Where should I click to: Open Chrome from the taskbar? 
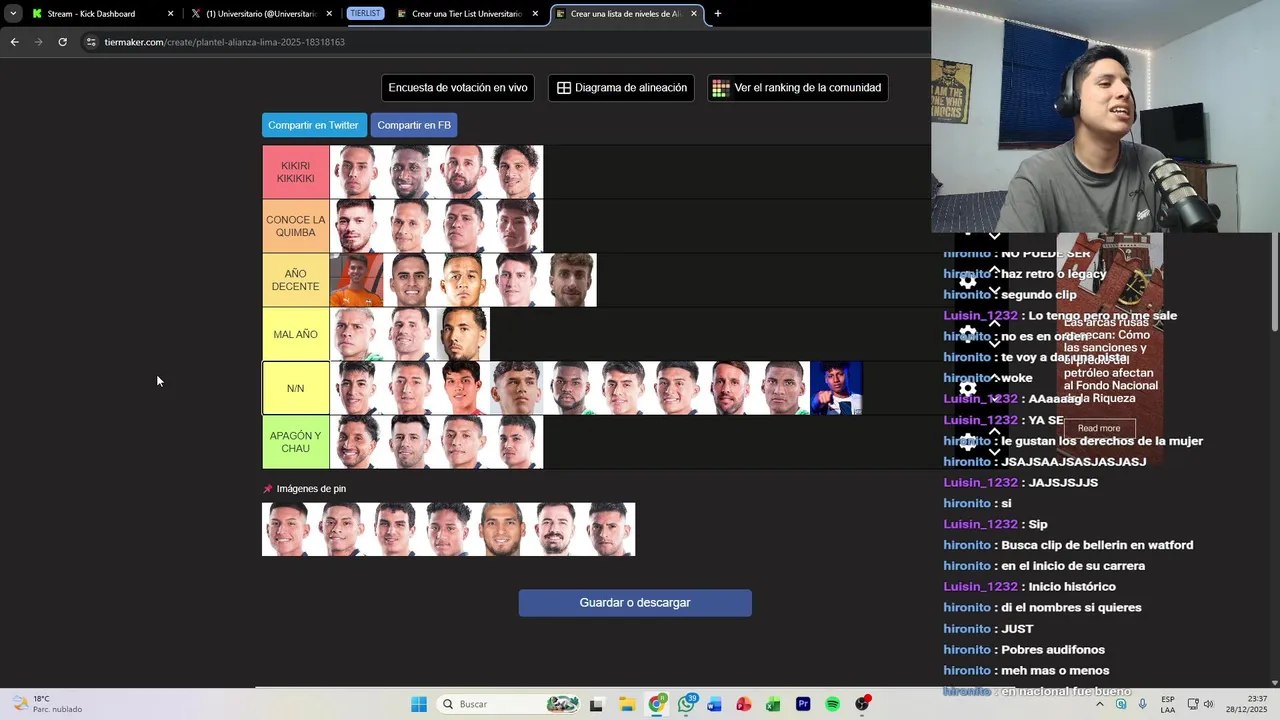tap(657, 704)
